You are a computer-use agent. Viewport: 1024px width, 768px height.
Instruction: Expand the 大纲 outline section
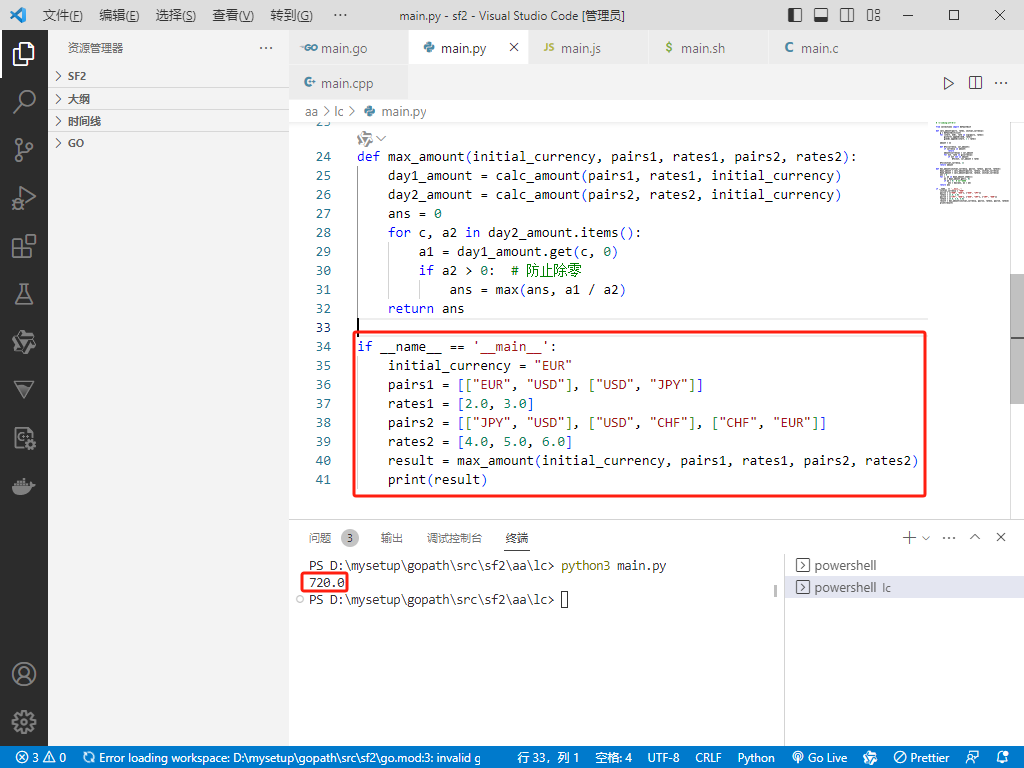[x=168, y=99]
